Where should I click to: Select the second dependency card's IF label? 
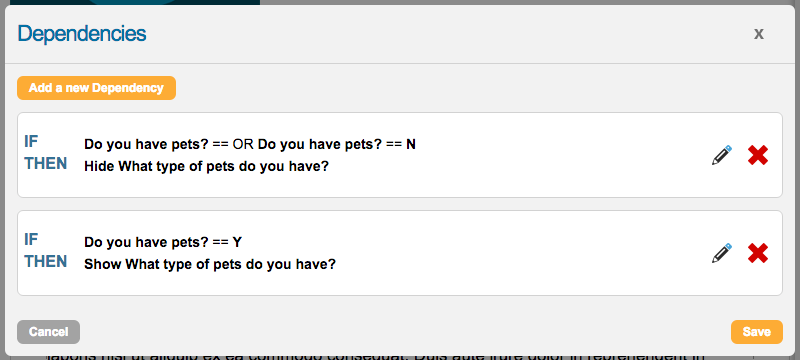click(x=31, y=239)
